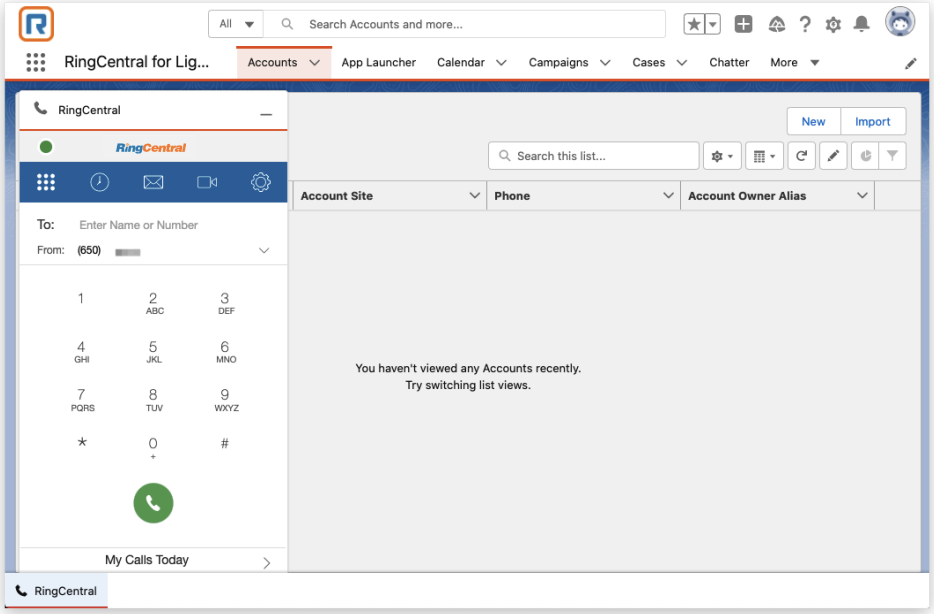Open the notifications bell
This screenshot has height=614, width=934.
point(861,24)
